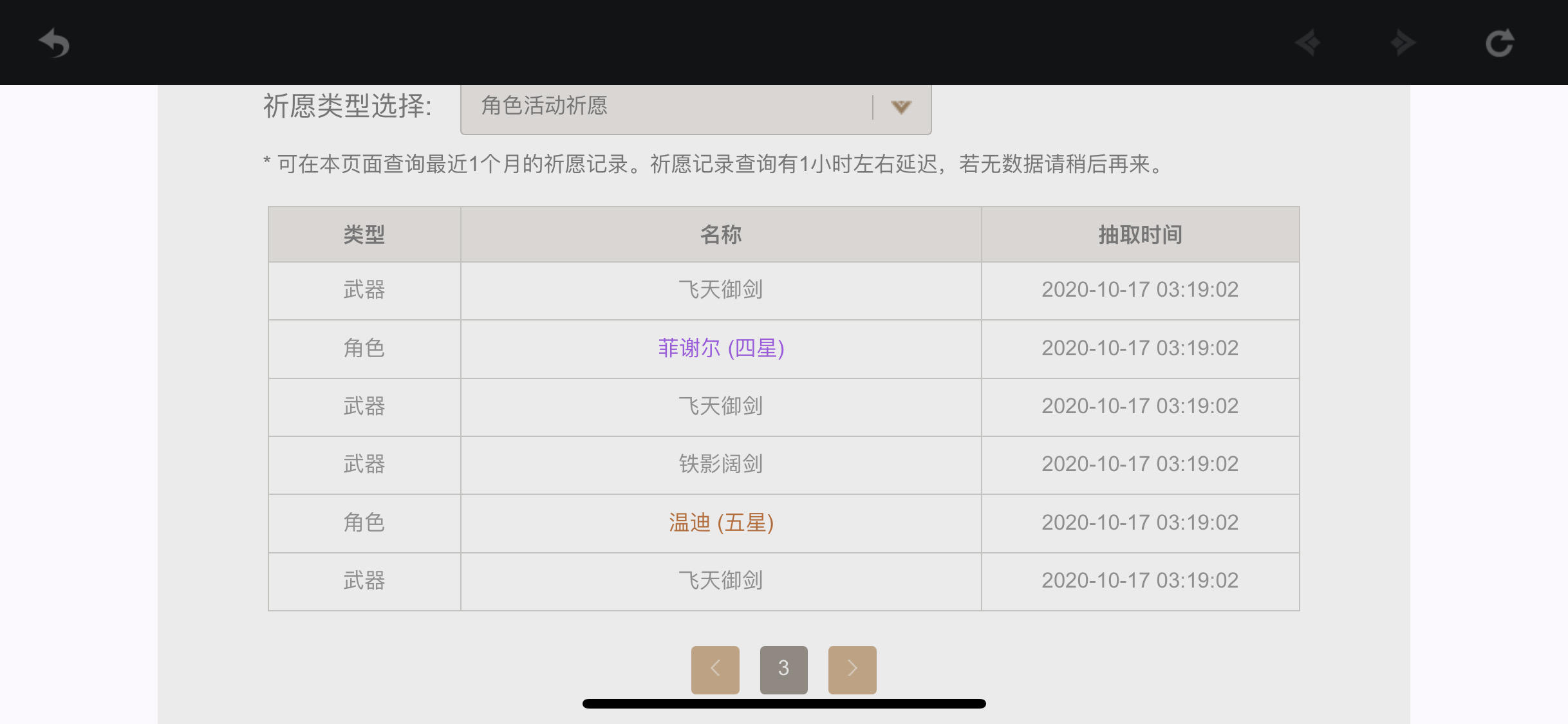Click the refresh icon in top bar
This screenshot has height=724, width=1568.
click(x=1499, y=44)
